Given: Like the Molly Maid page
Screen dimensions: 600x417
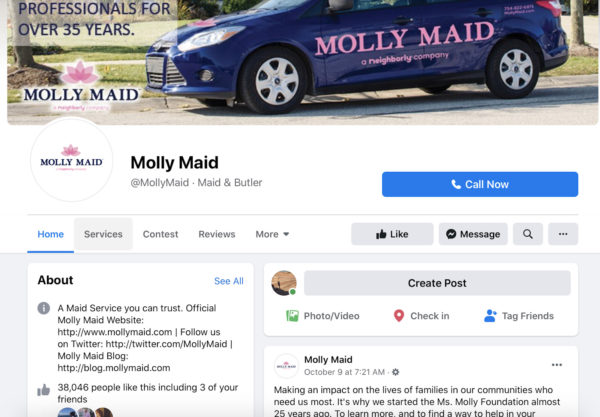Looking at the screenshot, I should click(392, 234).
